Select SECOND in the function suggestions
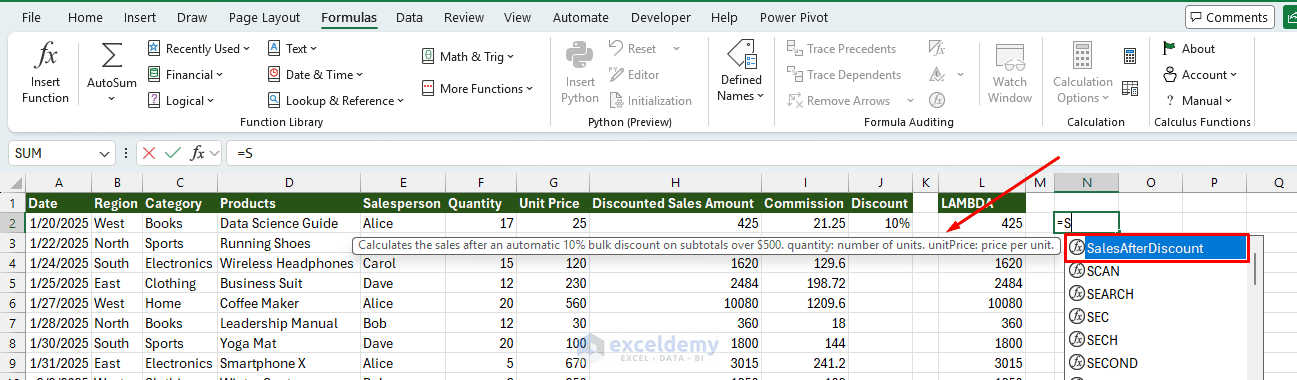This screenshot has width=1297, height=380. 1157,362
